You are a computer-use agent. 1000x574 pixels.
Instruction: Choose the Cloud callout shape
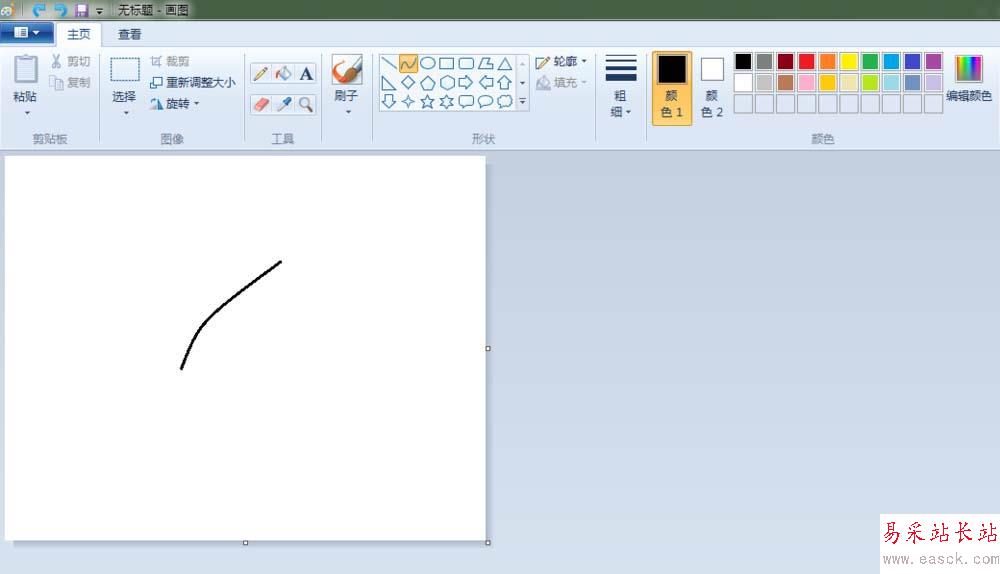(504, 101)
